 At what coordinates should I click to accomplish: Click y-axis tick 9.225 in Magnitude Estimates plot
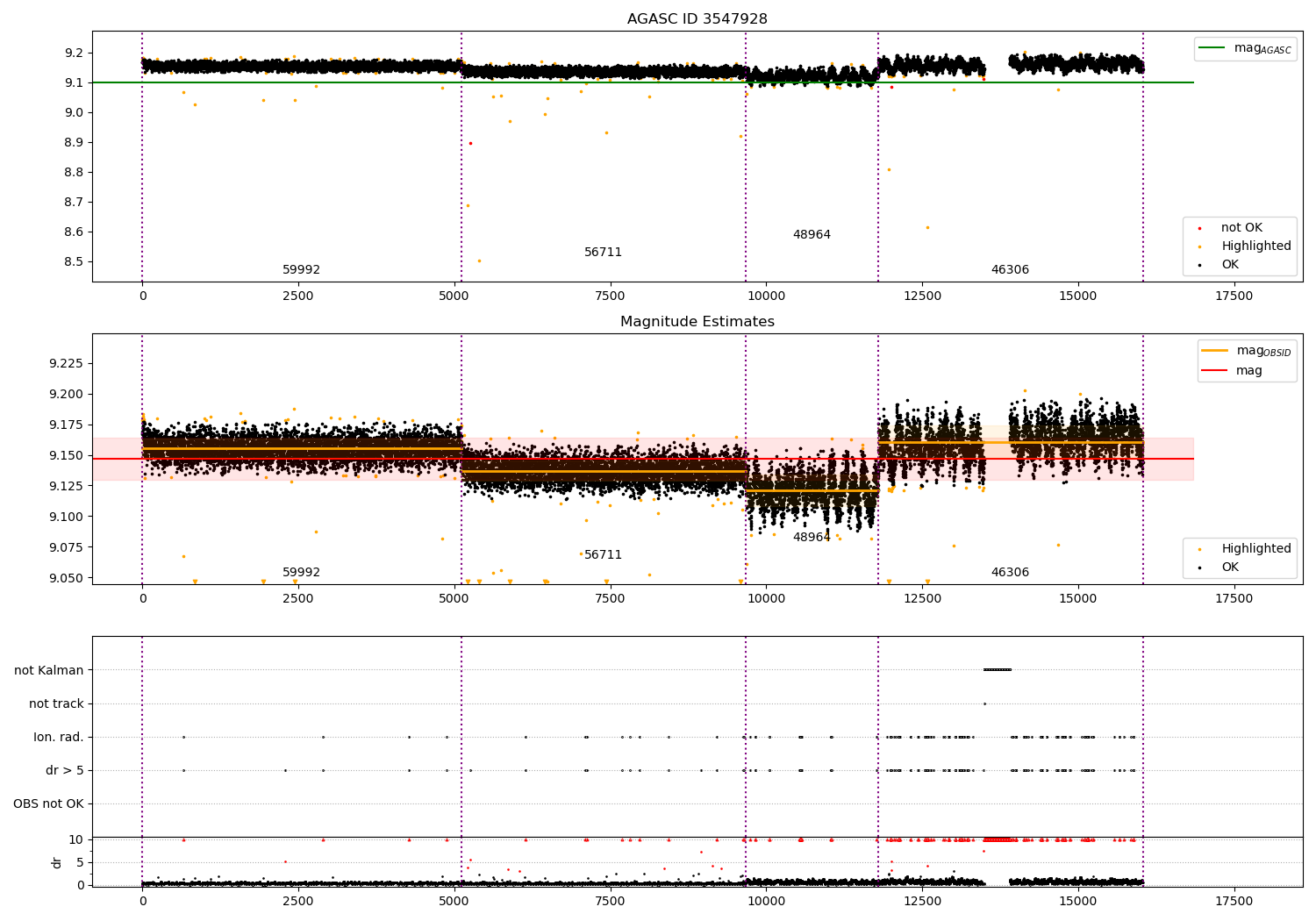coord(67,364)
